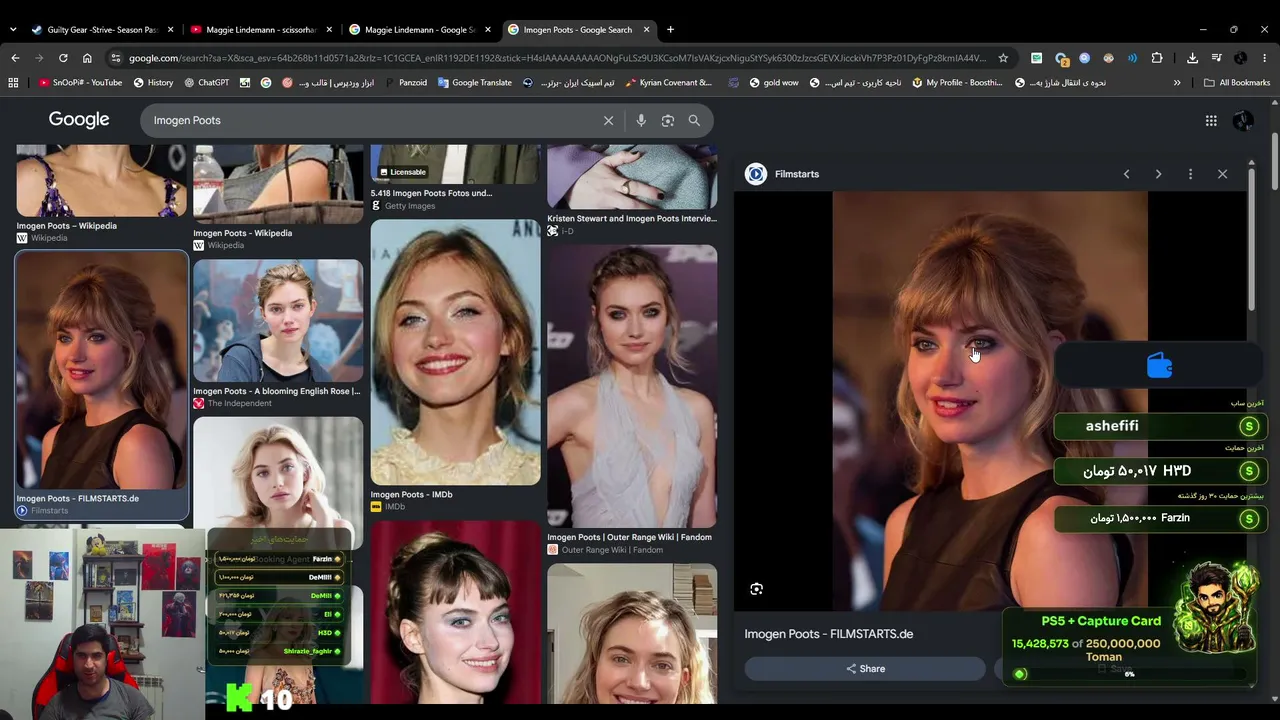Image resolution: width=1280 pixels, height=720 pixels.
Task: Select the Imogen Poots - FILMSTARTS.de thumbnail
Action: [101, 370]
